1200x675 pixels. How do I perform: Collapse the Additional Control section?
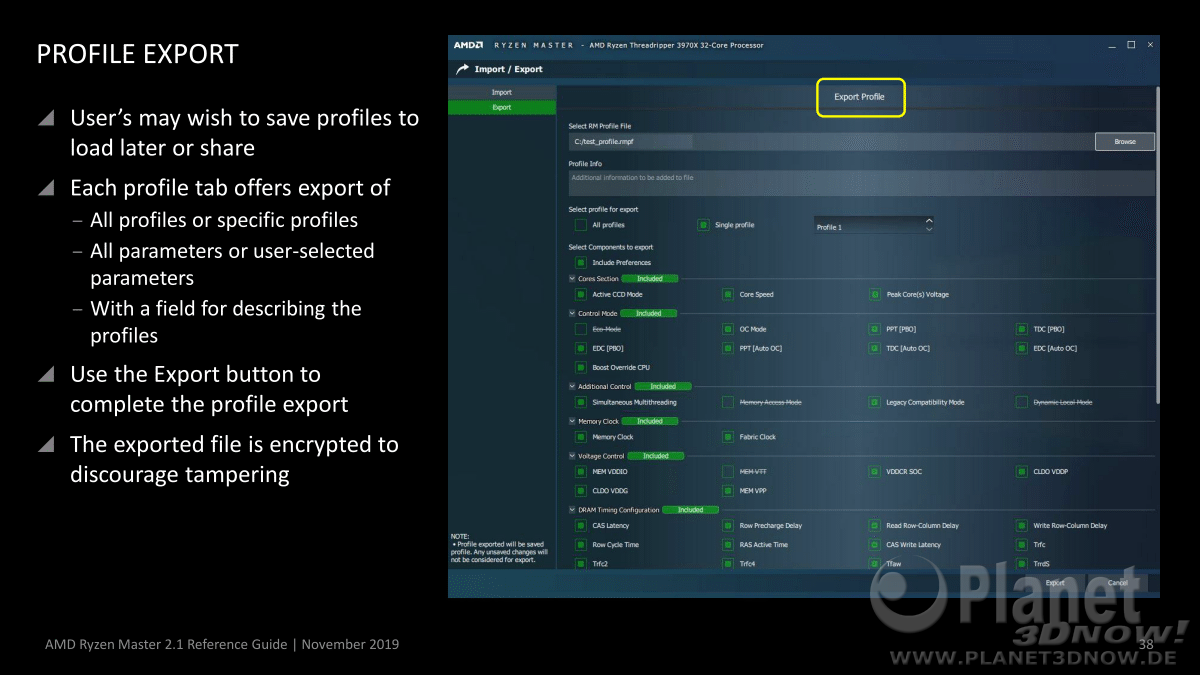tap(571, 387)
